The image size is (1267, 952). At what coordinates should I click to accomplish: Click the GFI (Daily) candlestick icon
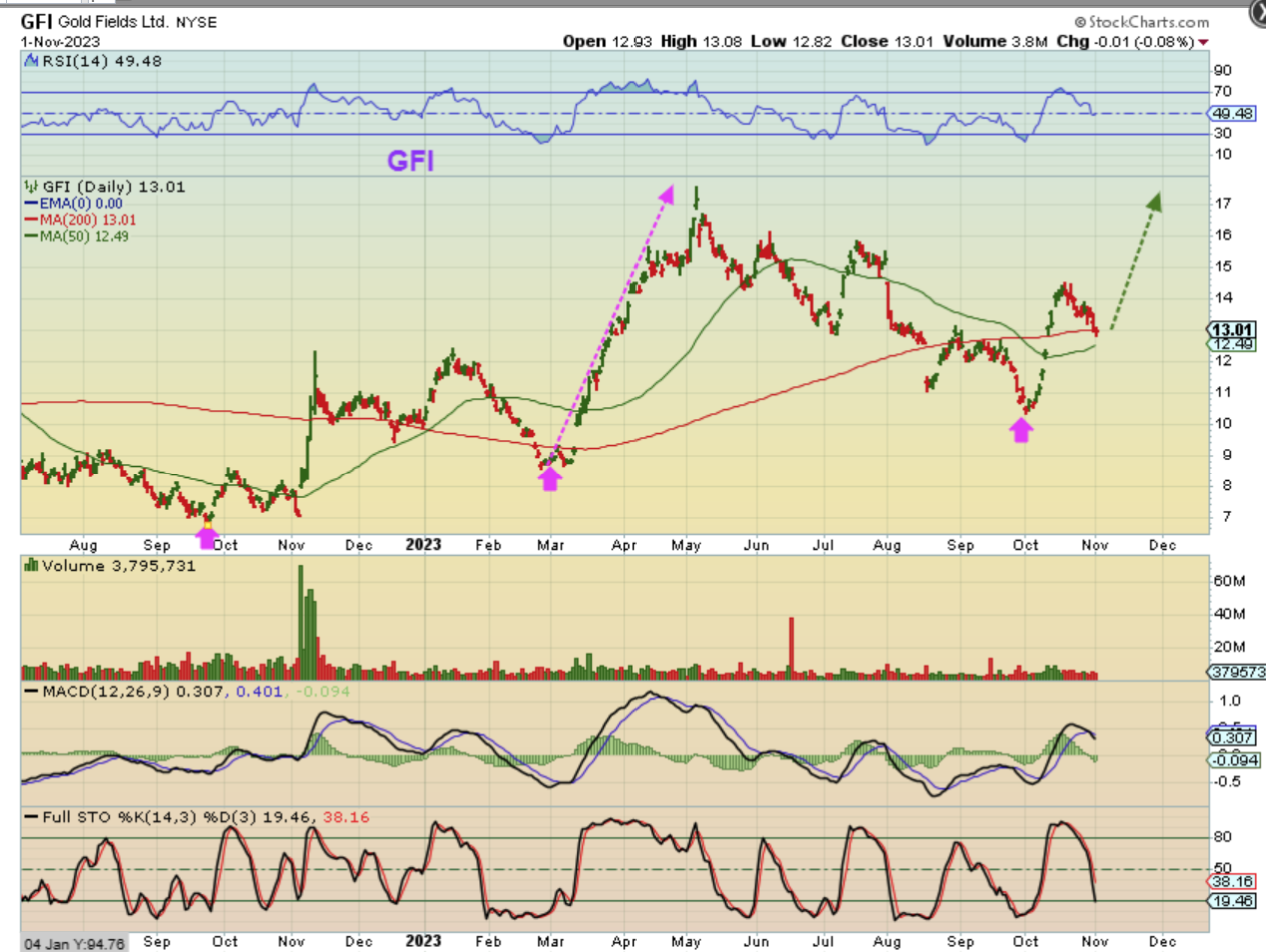pos(32,187)
